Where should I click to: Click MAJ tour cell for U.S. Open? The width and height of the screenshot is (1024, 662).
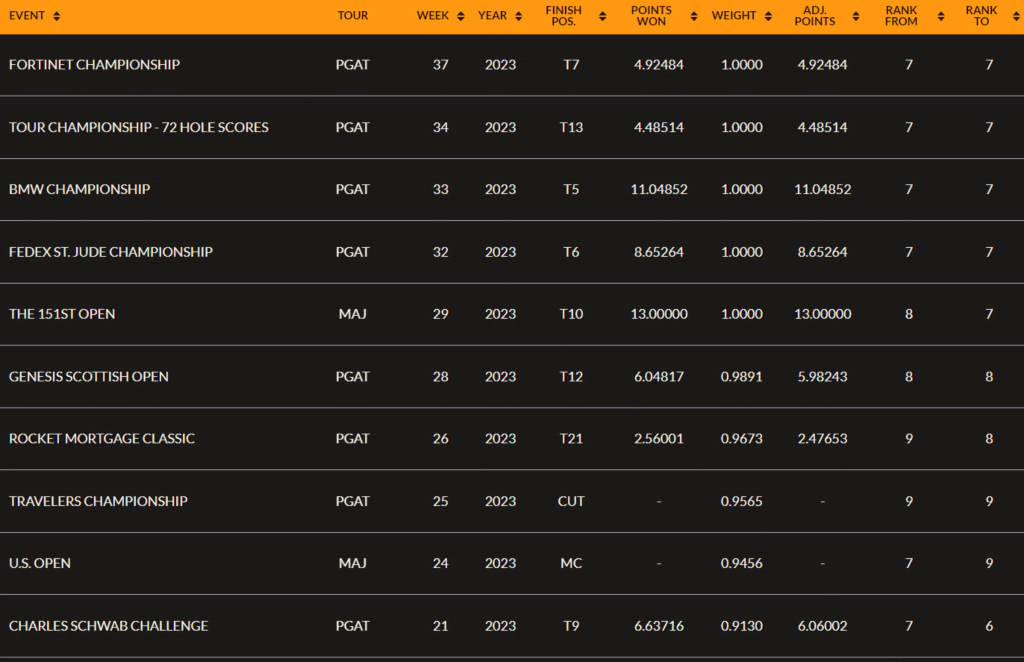coord(353,563)
